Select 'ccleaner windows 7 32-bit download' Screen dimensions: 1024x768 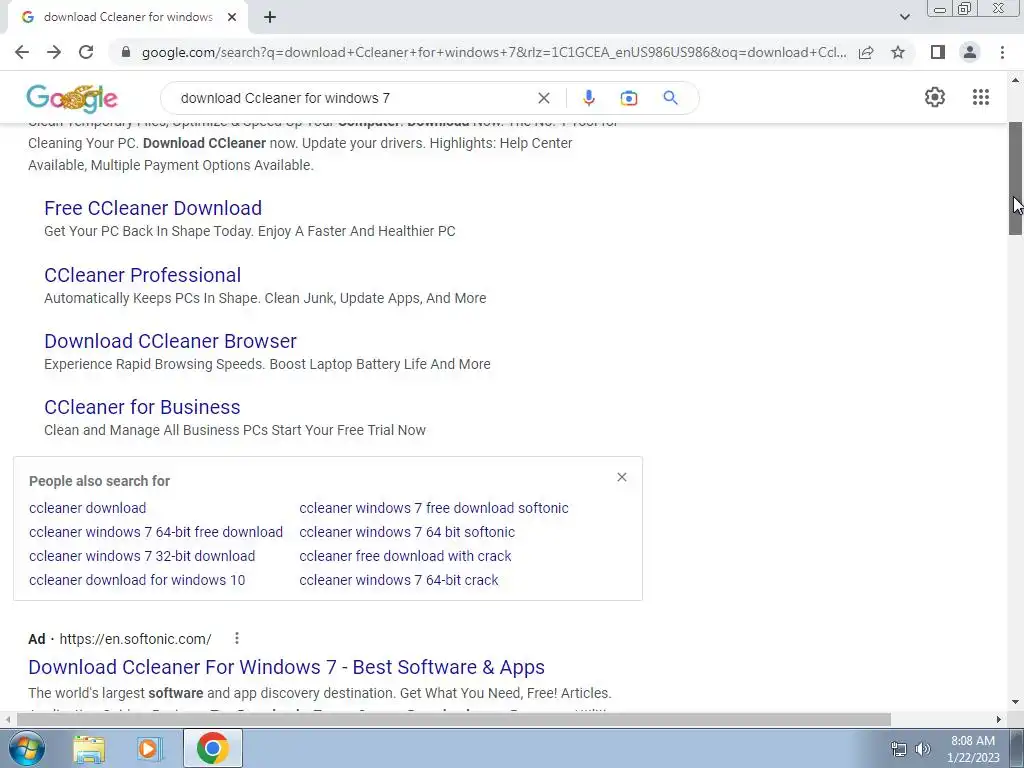142,556
